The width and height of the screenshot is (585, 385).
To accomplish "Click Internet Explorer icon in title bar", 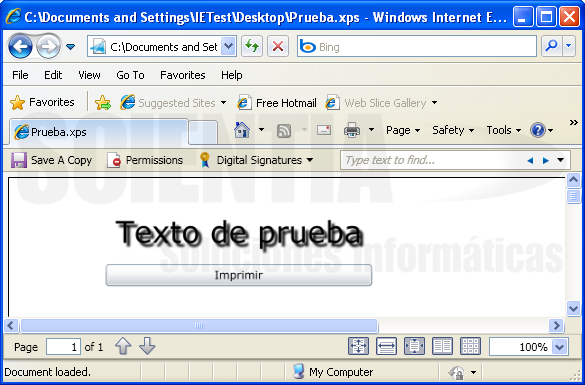I will point(13,16).
